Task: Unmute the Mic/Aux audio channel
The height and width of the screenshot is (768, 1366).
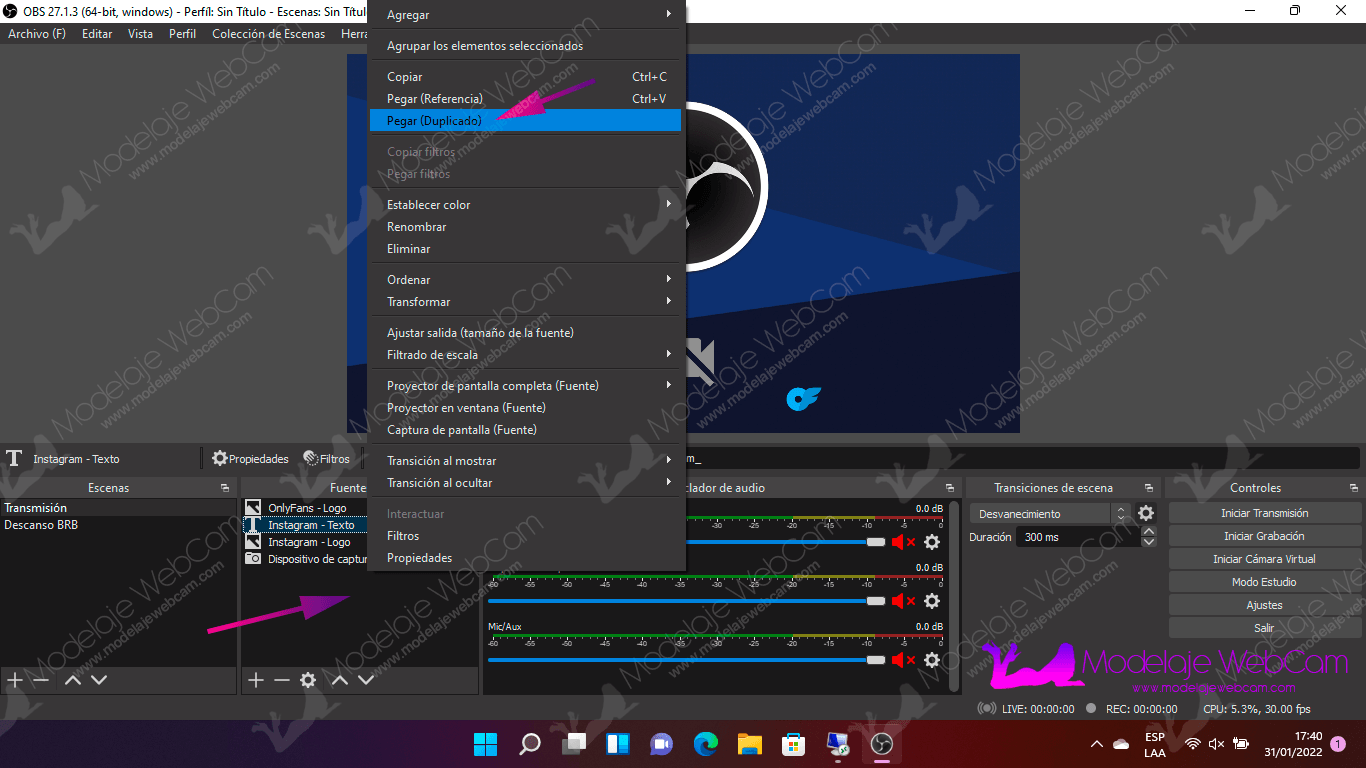Action: pyautogui.click(x=904, y=660)
